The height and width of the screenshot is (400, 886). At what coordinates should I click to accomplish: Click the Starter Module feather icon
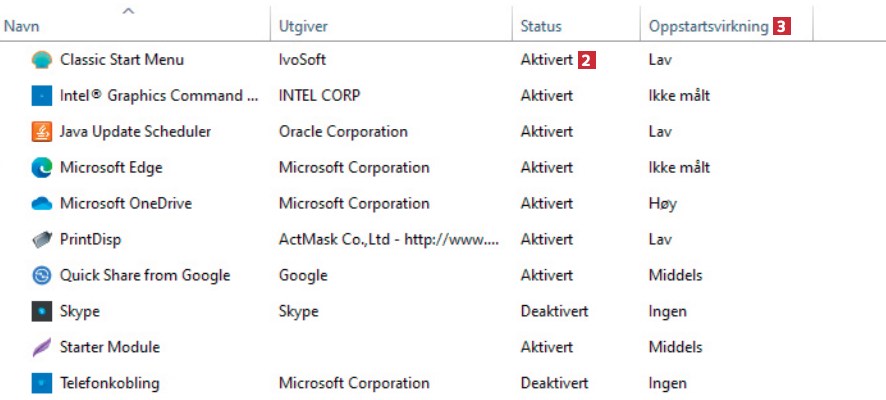42,348
